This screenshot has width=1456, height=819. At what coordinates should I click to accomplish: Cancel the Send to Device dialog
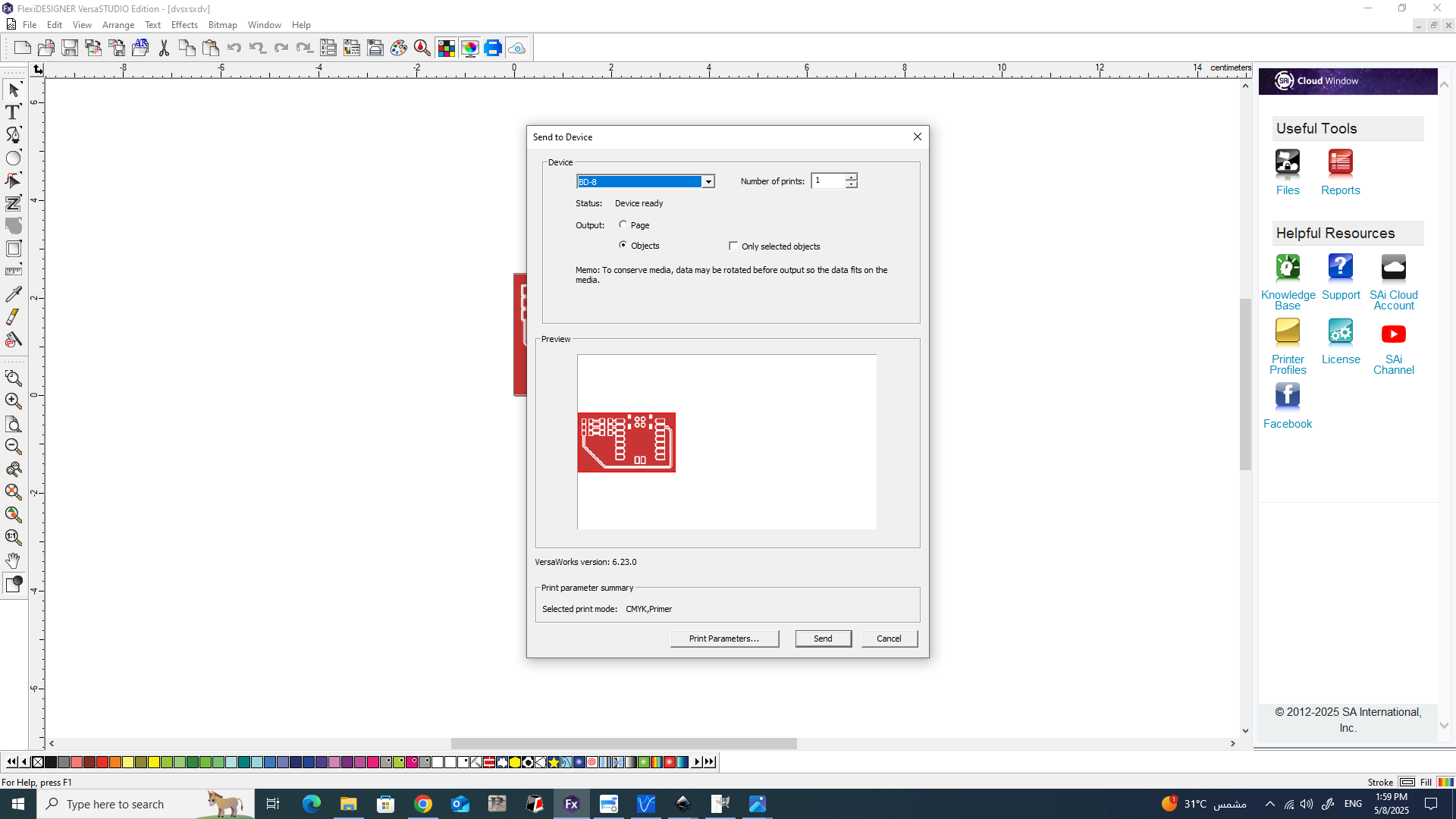click(889, 639)
